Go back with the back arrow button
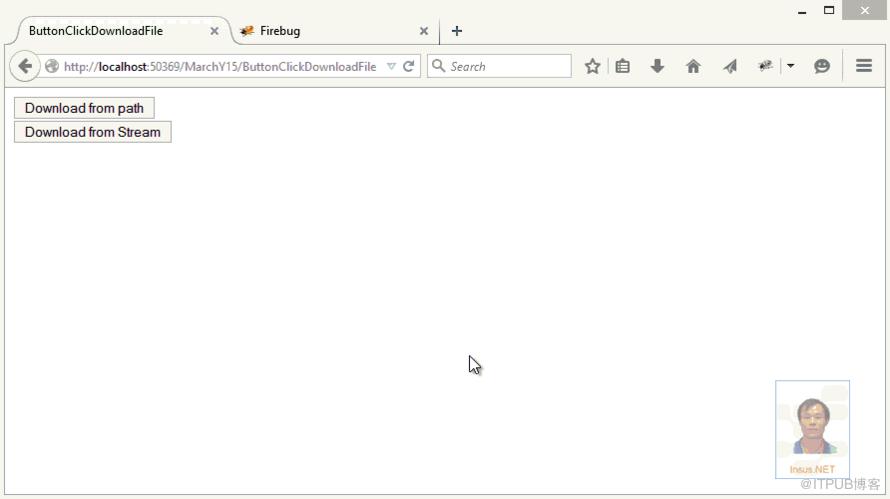890x499 pixels. coord(24,66)
